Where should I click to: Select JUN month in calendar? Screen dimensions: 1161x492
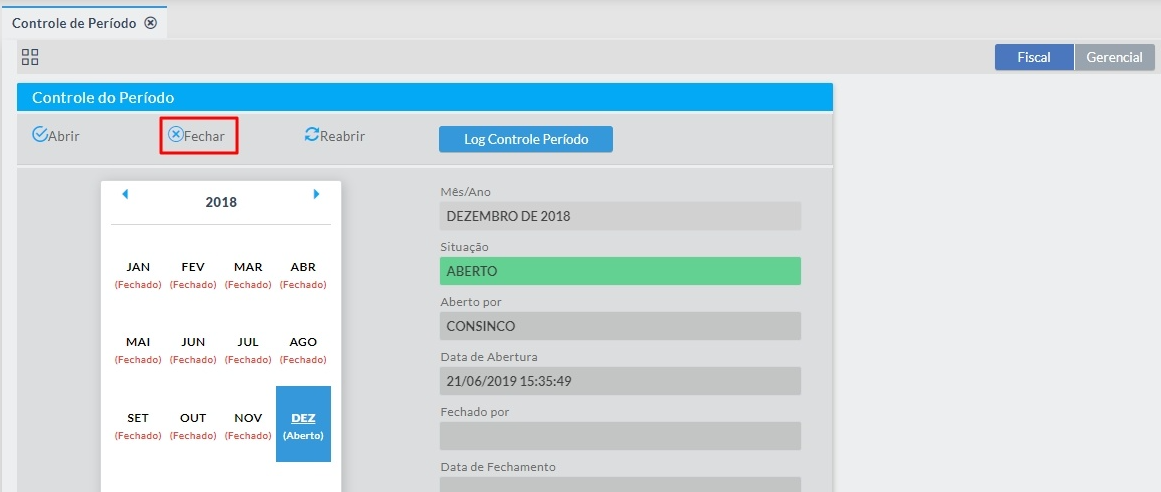click(x=193, y=350)
